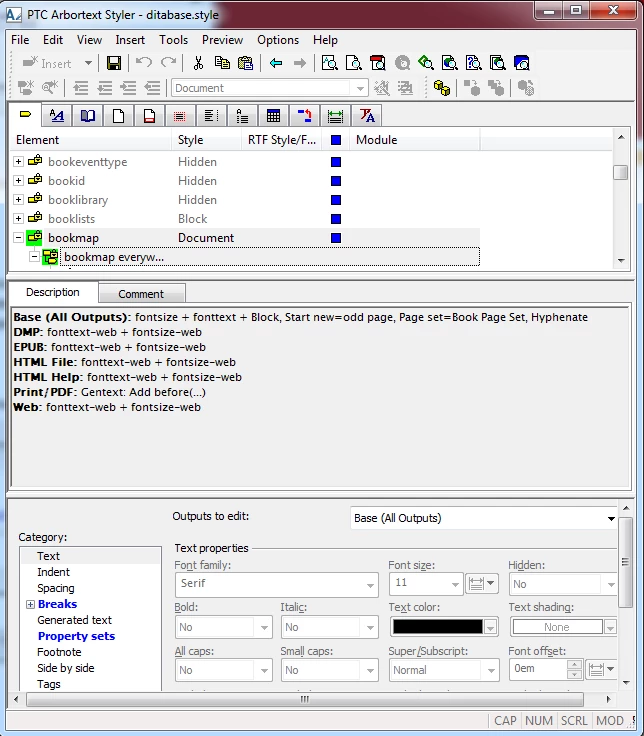Open the Tools menu

point(173,40)
